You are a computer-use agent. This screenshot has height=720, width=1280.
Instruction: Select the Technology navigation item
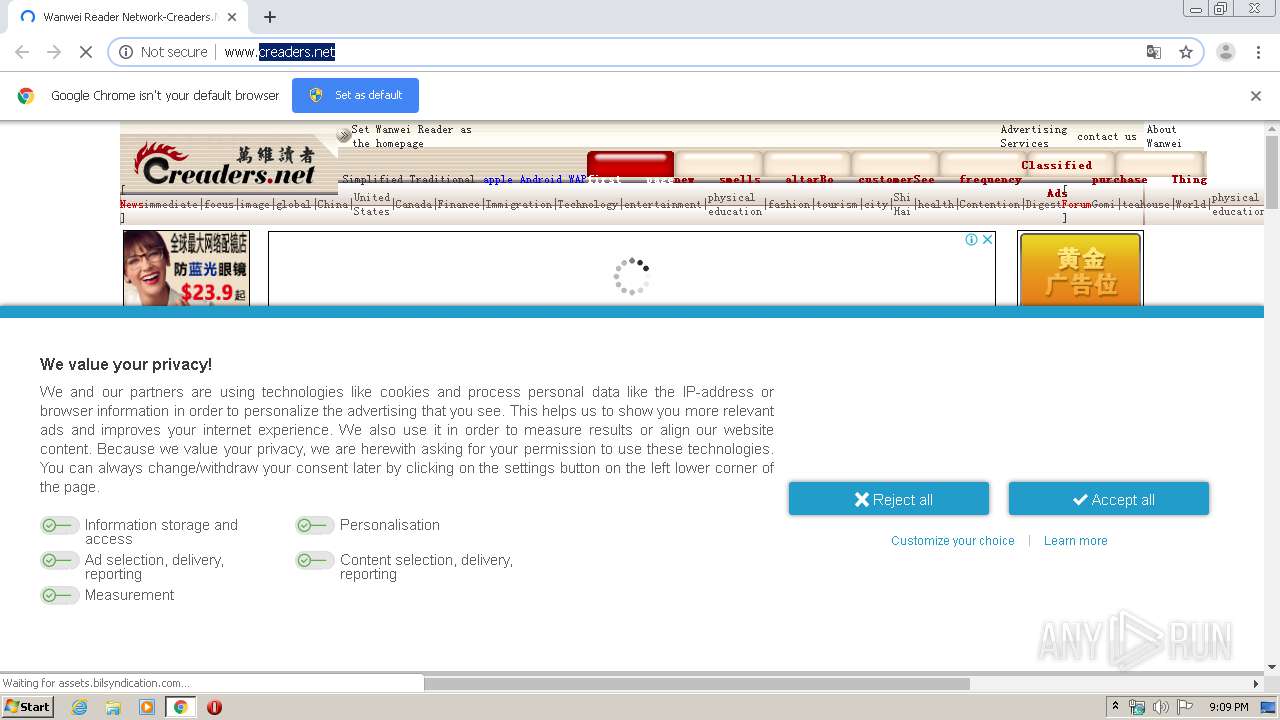coord(588,204)
